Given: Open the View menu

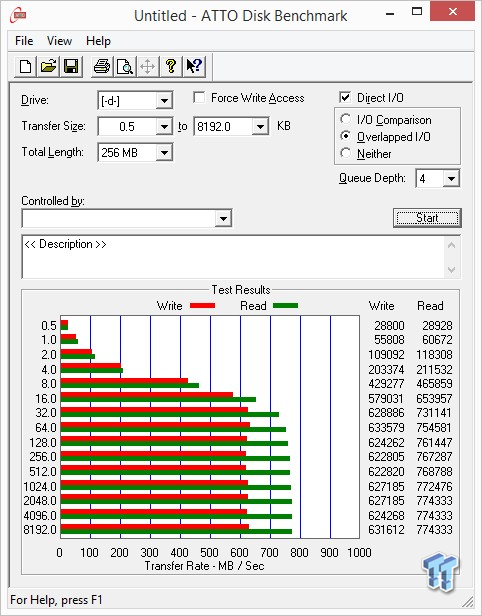Looking at the screenshot, I should [x=59, y=41].
